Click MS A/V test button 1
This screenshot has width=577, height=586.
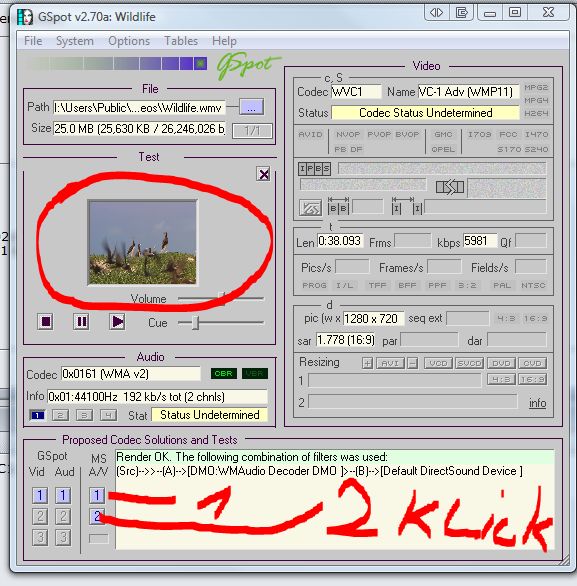coord(97,495)
